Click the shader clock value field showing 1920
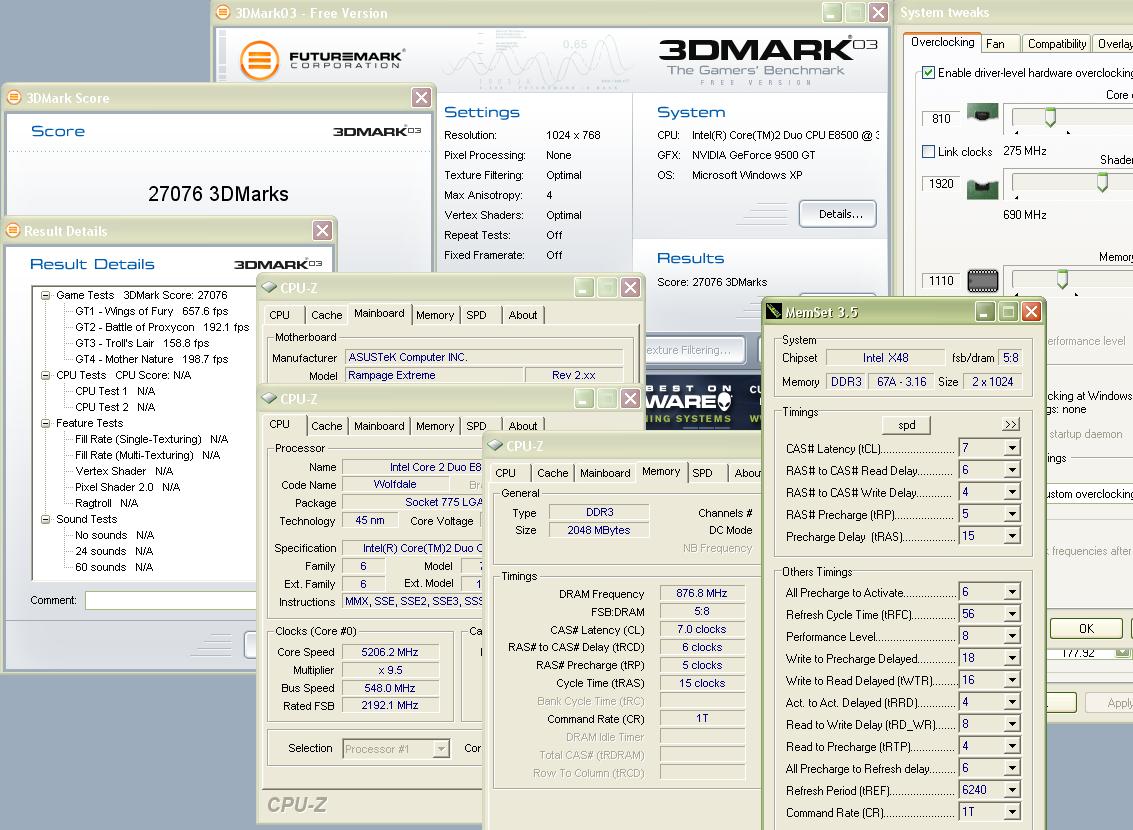The width and height of the screenshot is (1133, 830). coord(942,183)
